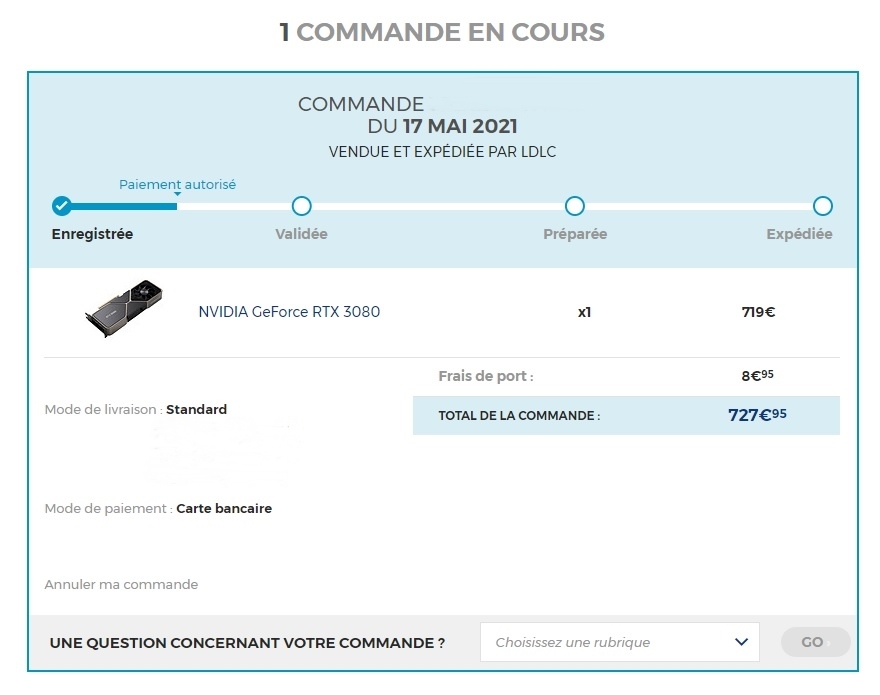Click the 1 COMMANDE EN COURS heading

coord(442,32)
